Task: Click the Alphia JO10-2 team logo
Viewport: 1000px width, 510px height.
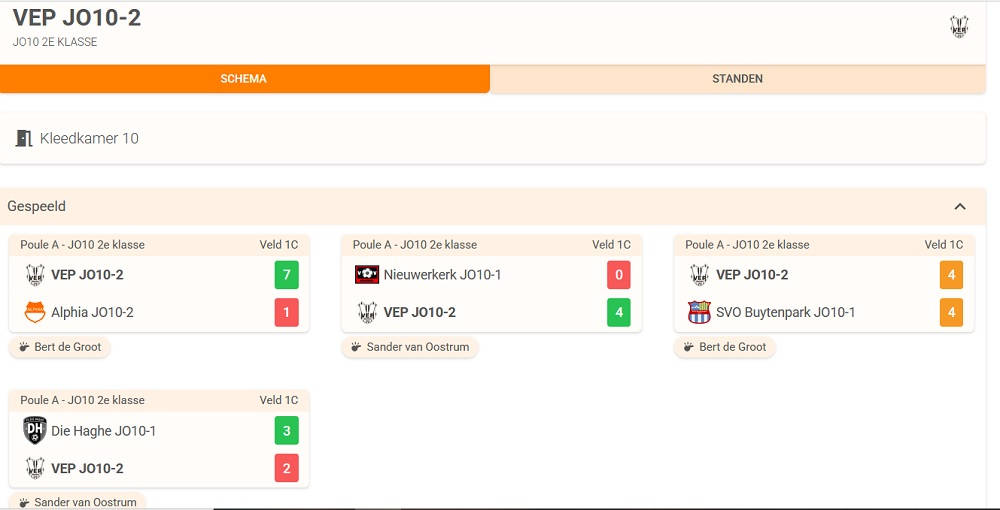Action: pos(35,312)
